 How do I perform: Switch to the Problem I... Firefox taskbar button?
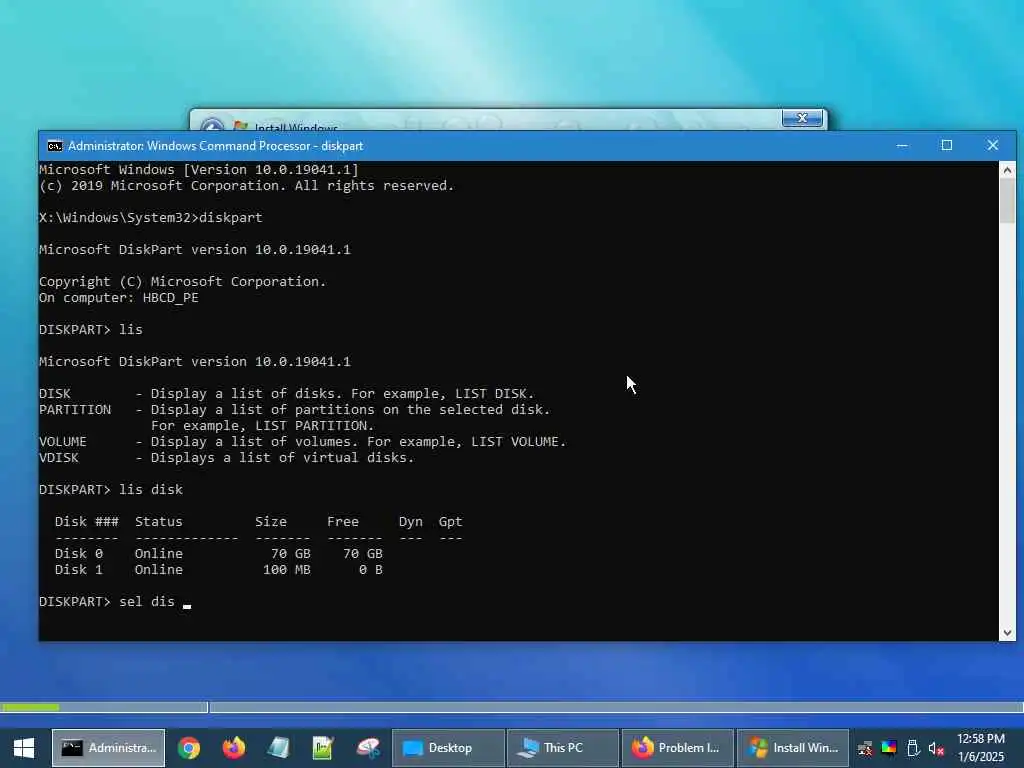pyautogui.click(x=677, y=748)
